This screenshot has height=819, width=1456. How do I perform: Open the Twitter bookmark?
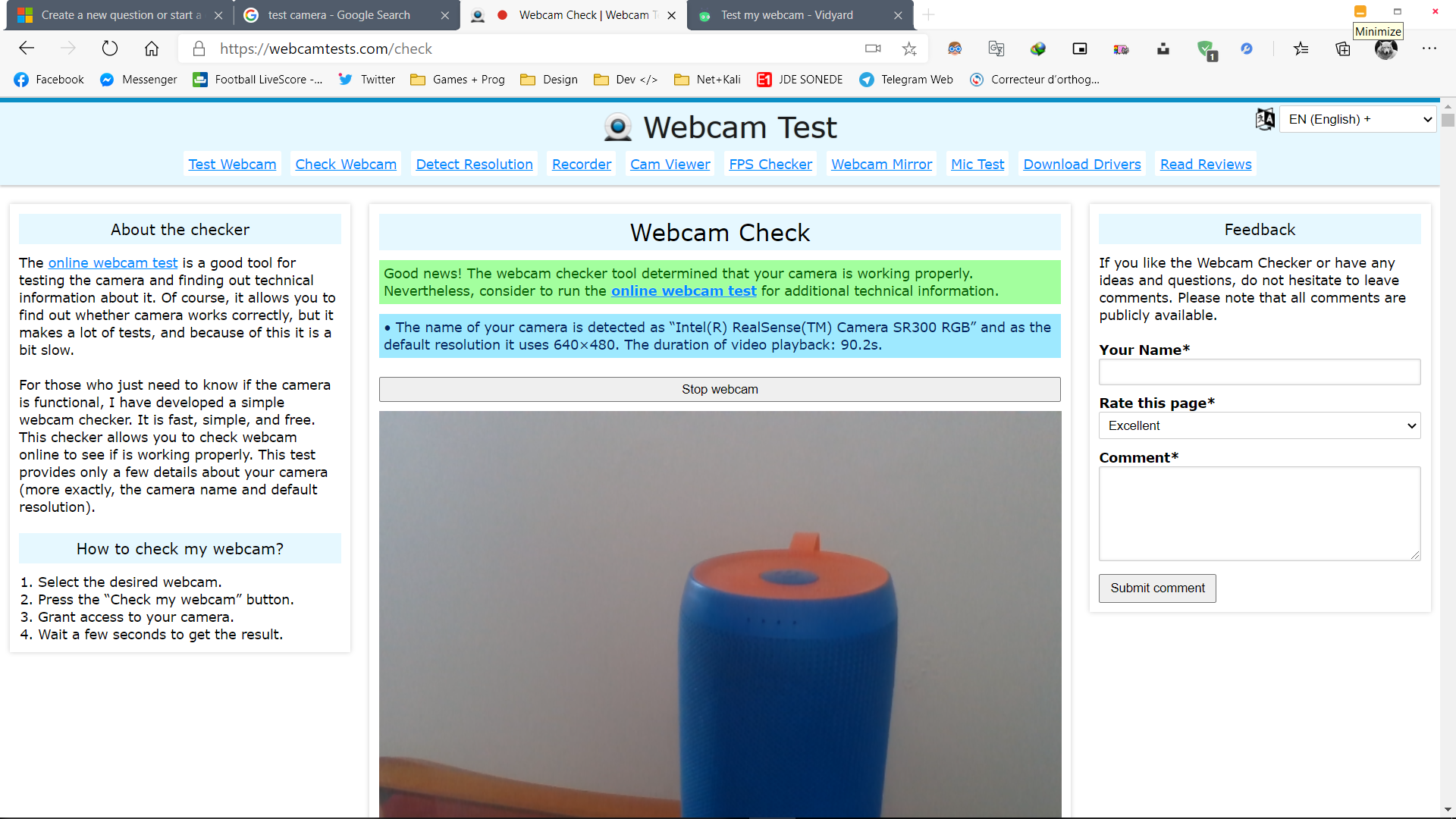pyautogui.click(x=367, y=80)
